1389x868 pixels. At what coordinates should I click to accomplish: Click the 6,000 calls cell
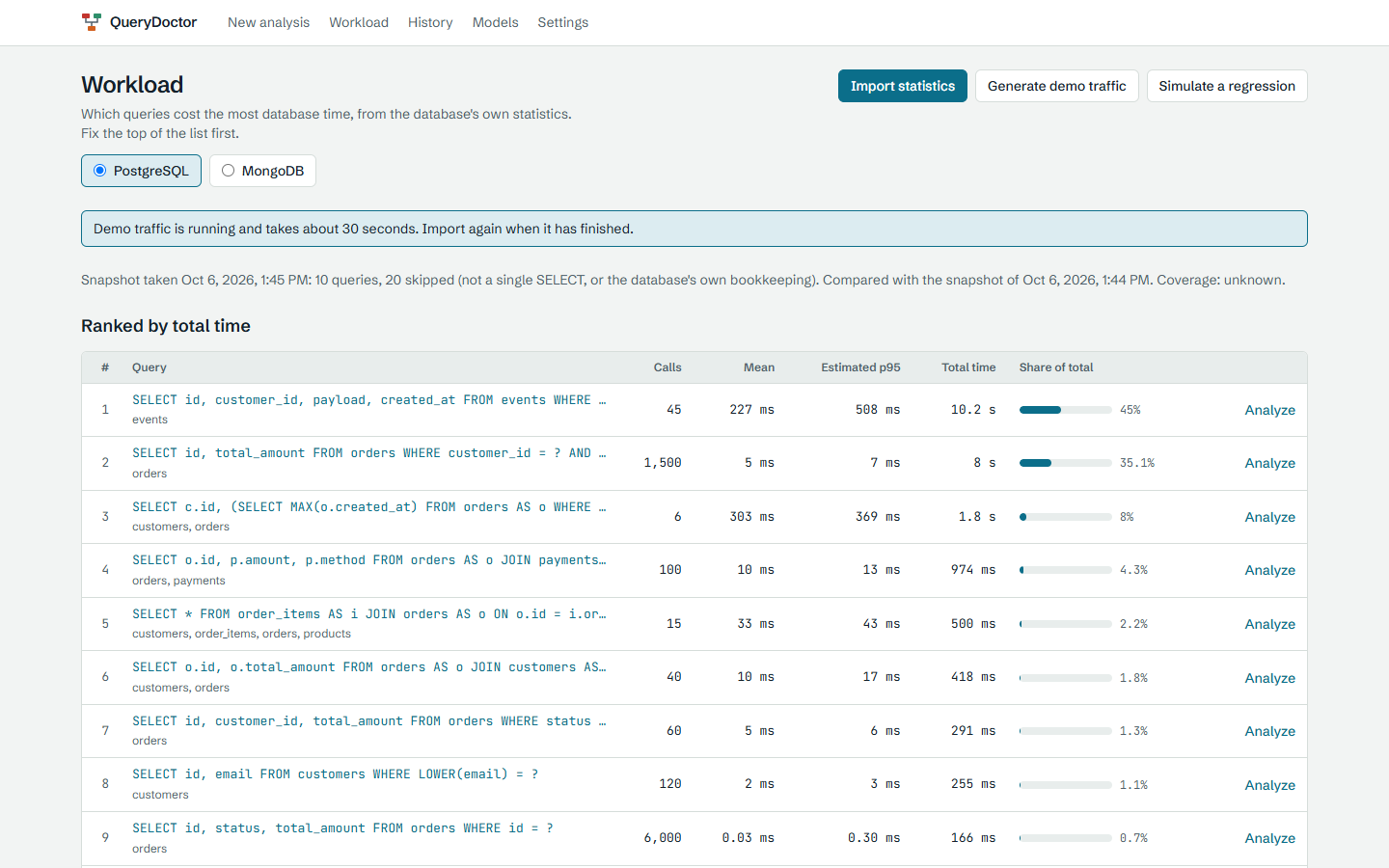pyautogui.click(x=663, y=838)
